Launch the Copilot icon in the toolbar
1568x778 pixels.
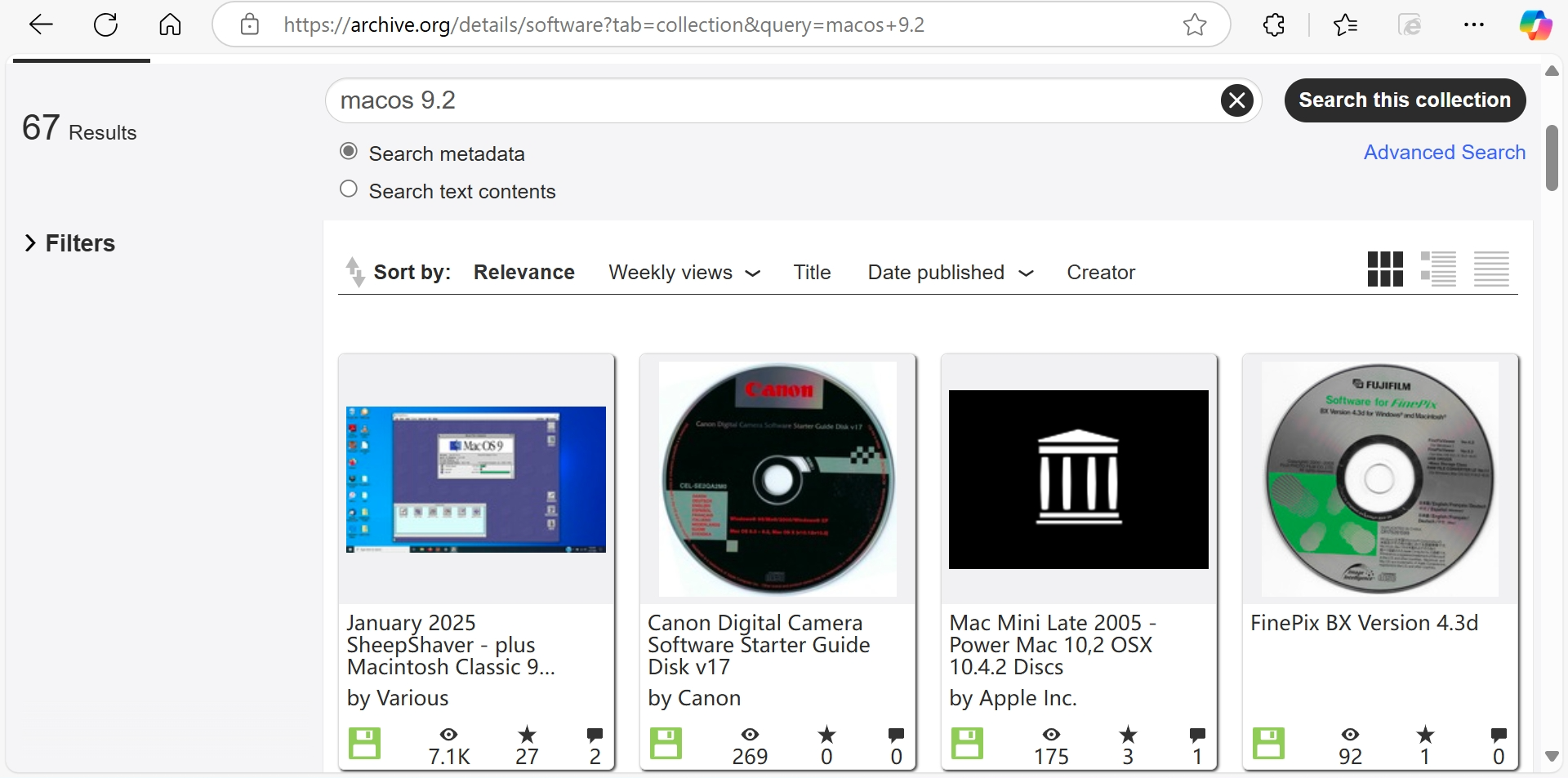[1535, 24]
